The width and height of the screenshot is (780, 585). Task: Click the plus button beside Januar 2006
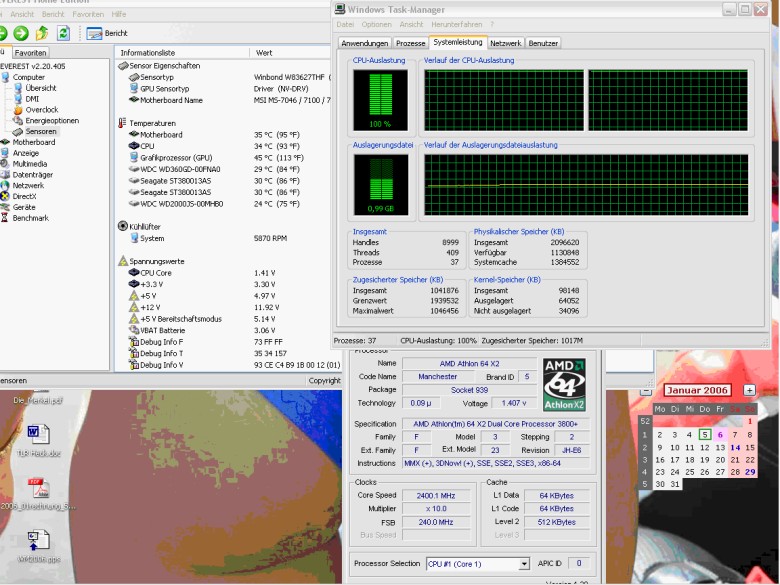point(749,390)
